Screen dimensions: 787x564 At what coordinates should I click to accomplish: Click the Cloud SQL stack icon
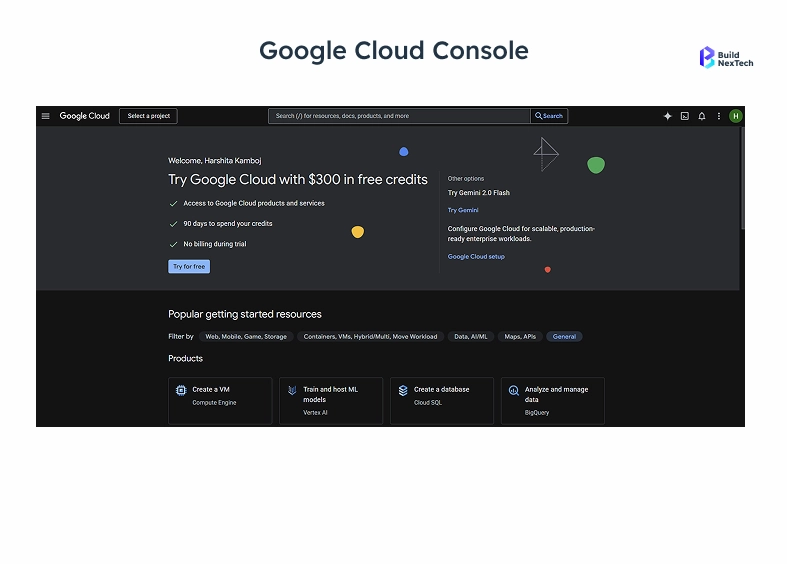pyautogui.click(x=403, y=390)
